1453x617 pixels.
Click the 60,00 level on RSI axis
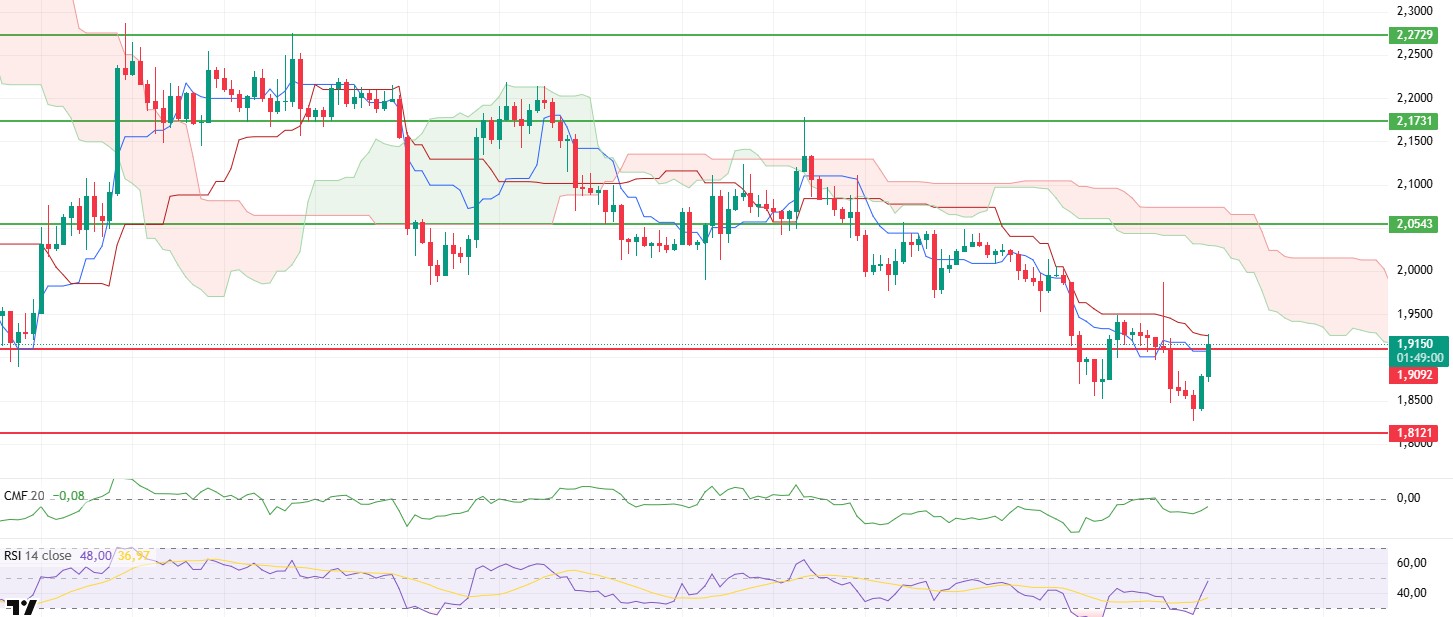click(x=1410, y=562)
